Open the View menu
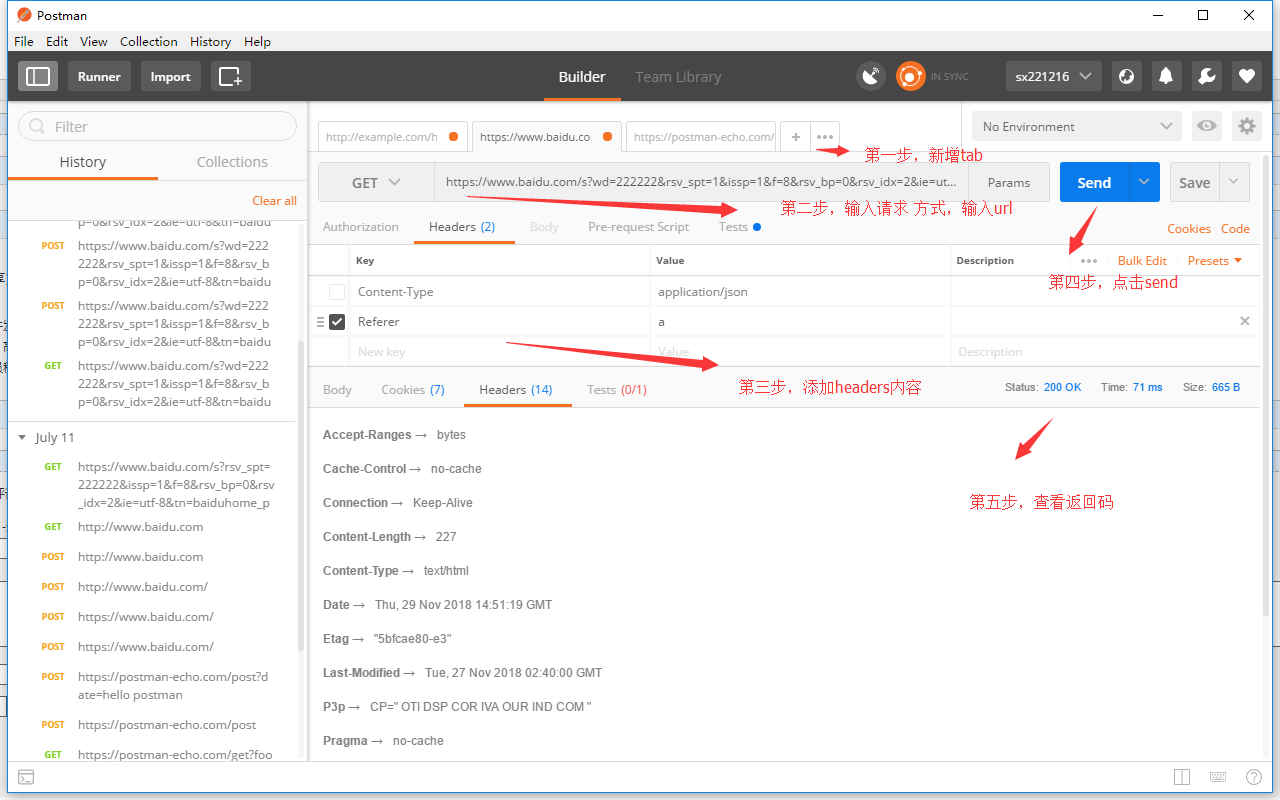 pos(94,41)
